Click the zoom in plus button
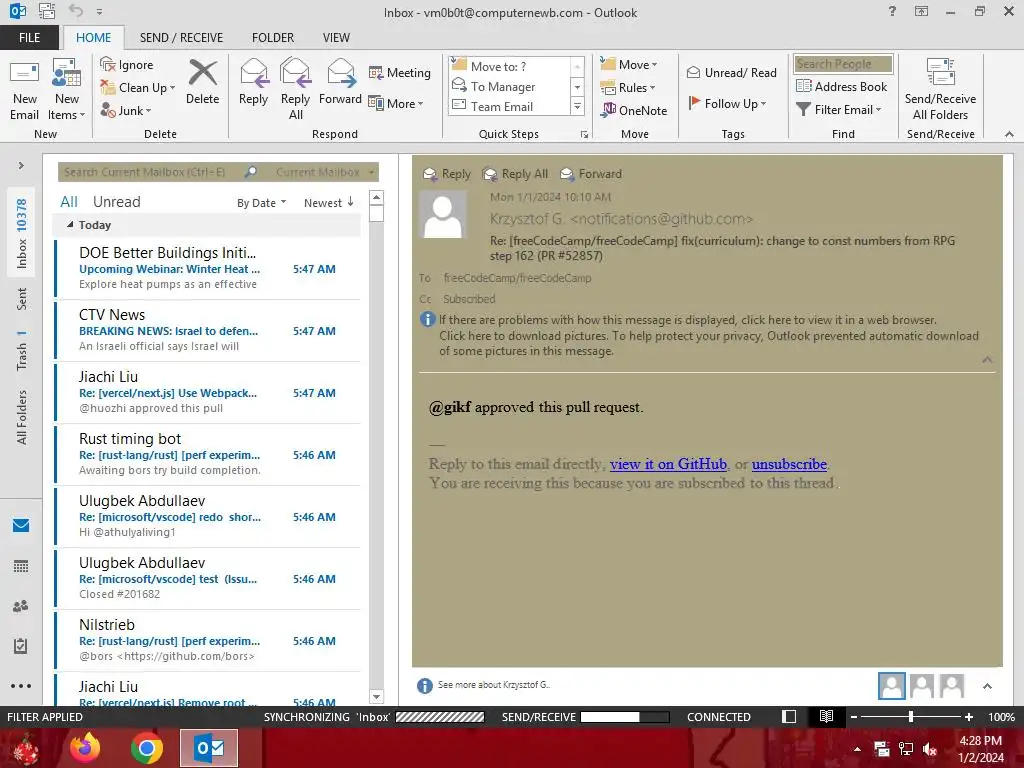This screenshot has height=768, width=1024. pyautogui.click(x=969, y=716)
